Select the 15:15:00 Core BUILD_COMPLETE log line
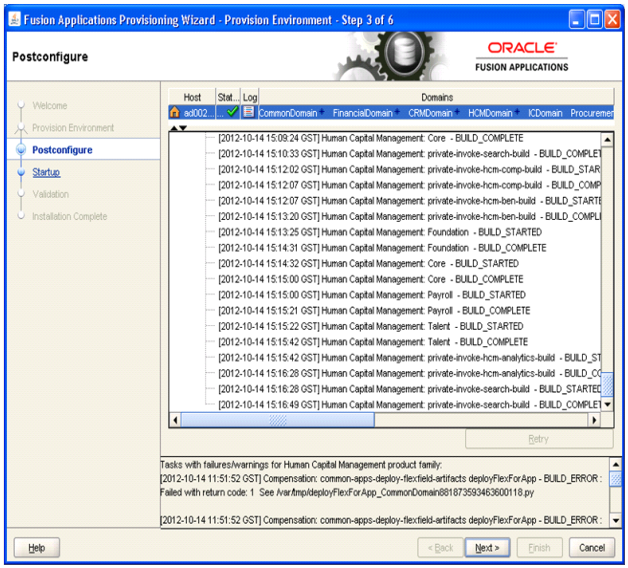628x568 pixels. click(370, 279)
